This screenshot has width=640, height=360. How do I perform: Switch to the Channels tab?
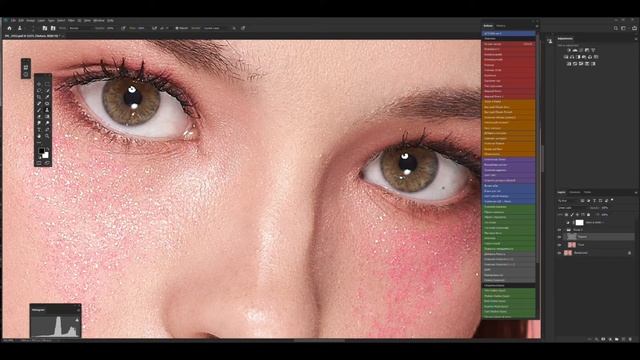click(575, 192)
